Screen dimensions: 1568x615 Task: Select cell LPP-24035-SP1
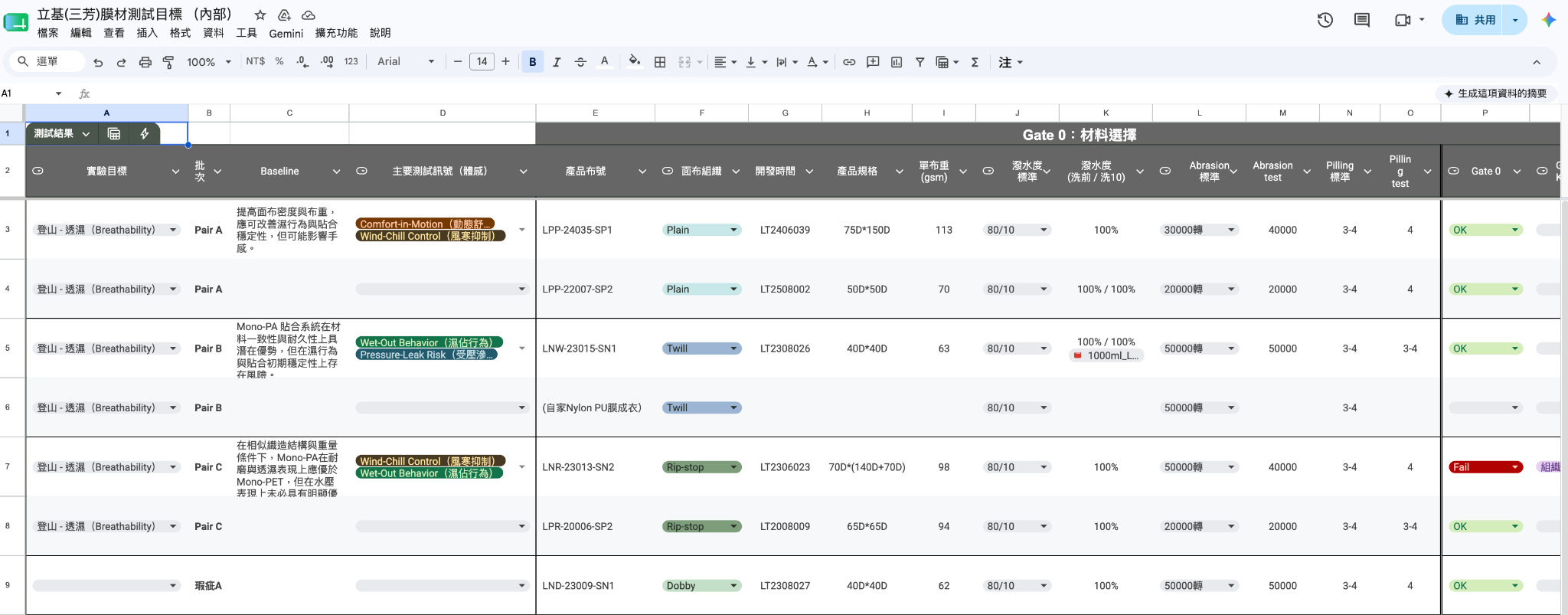coord(595,230)
